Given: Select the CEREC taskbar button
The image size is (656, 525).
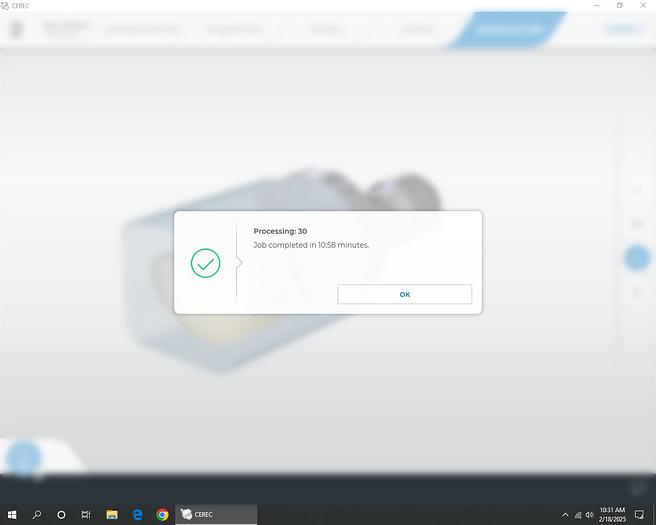Looking at the screenshot, I should click(216, 514).
